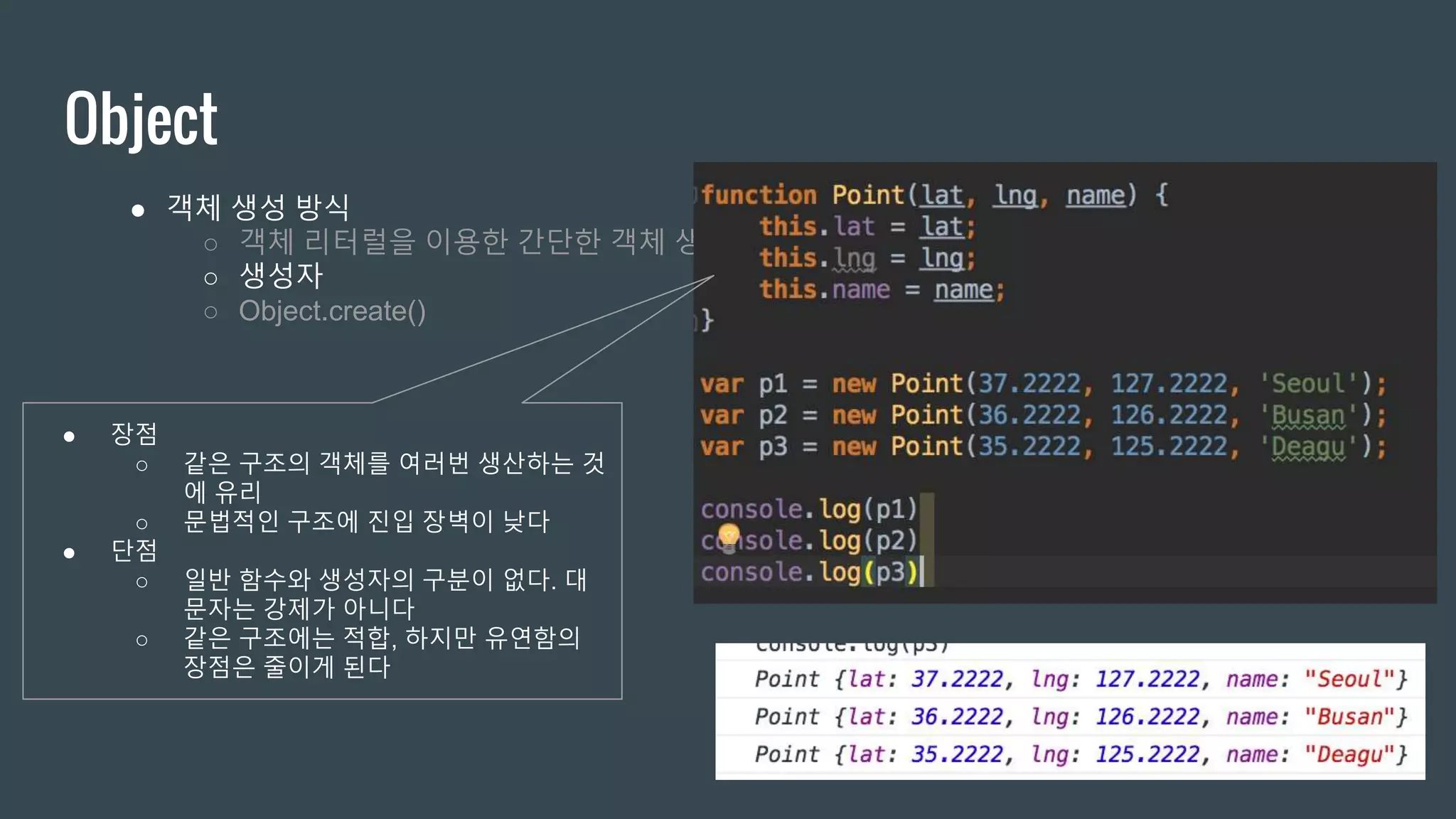Viewport: 1456px width, 819px height.
Task: Click the '문법적인 구조에 진입 장벽이 낮다' line
Action: (x=367, y=521)
